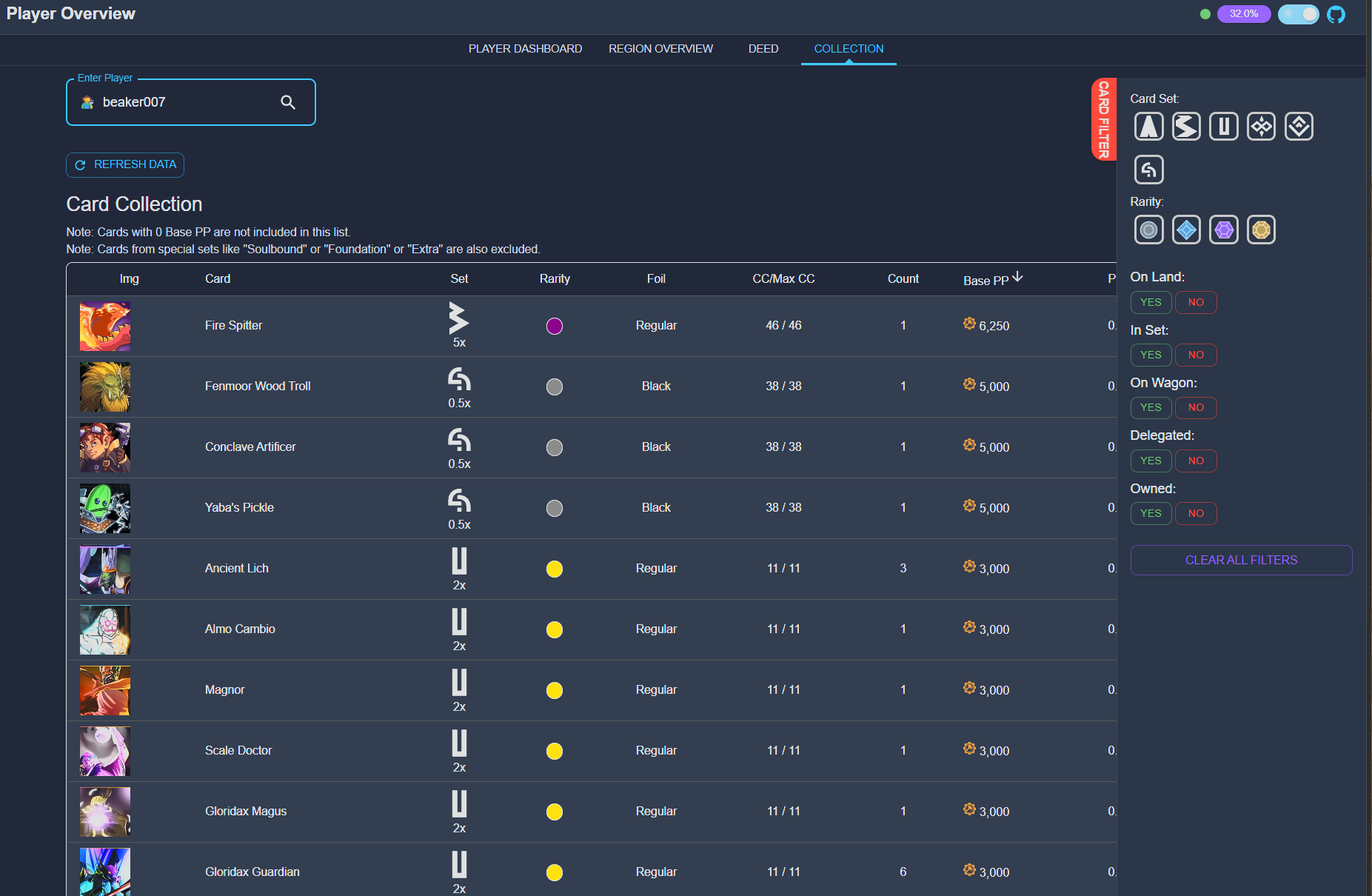Switch to the Region Overview tab
This screenshot has height=896, width=1372.
pos(660,49)
